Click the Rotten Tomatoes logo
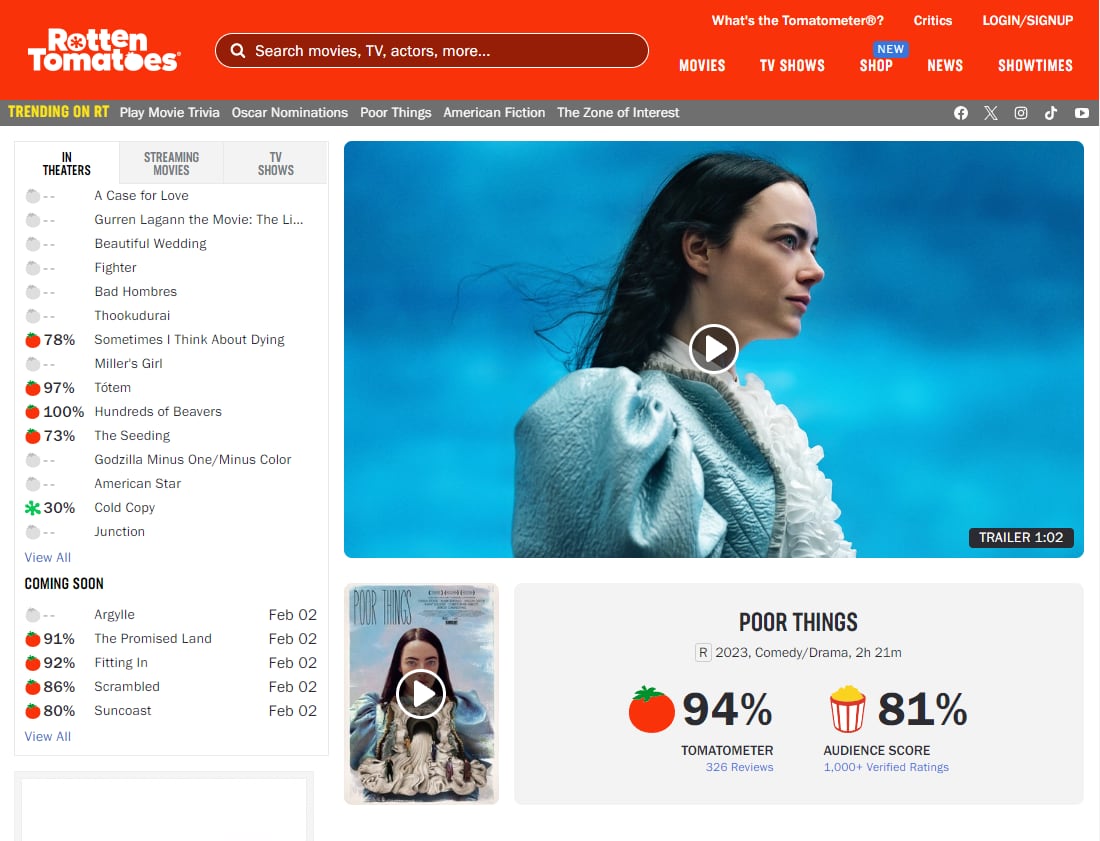The image size is (1100, 841). click(103, 50)
